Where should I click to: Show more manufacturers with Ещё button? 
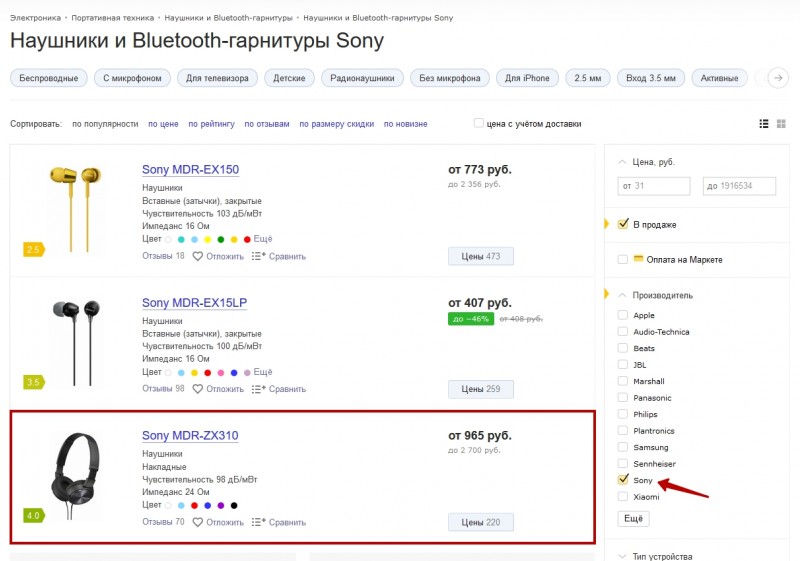click(x=633, y=519)
